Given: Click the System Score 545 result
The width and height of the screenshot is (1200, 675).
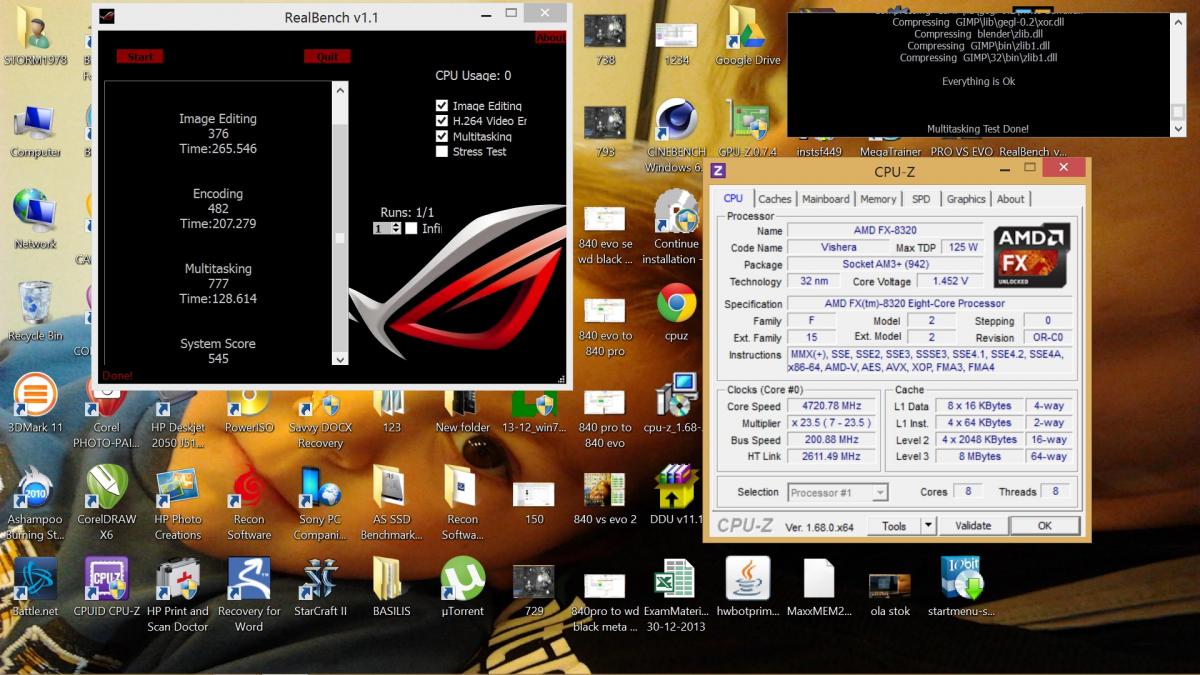Looking at the screenshot, I should tap(218, 351).
